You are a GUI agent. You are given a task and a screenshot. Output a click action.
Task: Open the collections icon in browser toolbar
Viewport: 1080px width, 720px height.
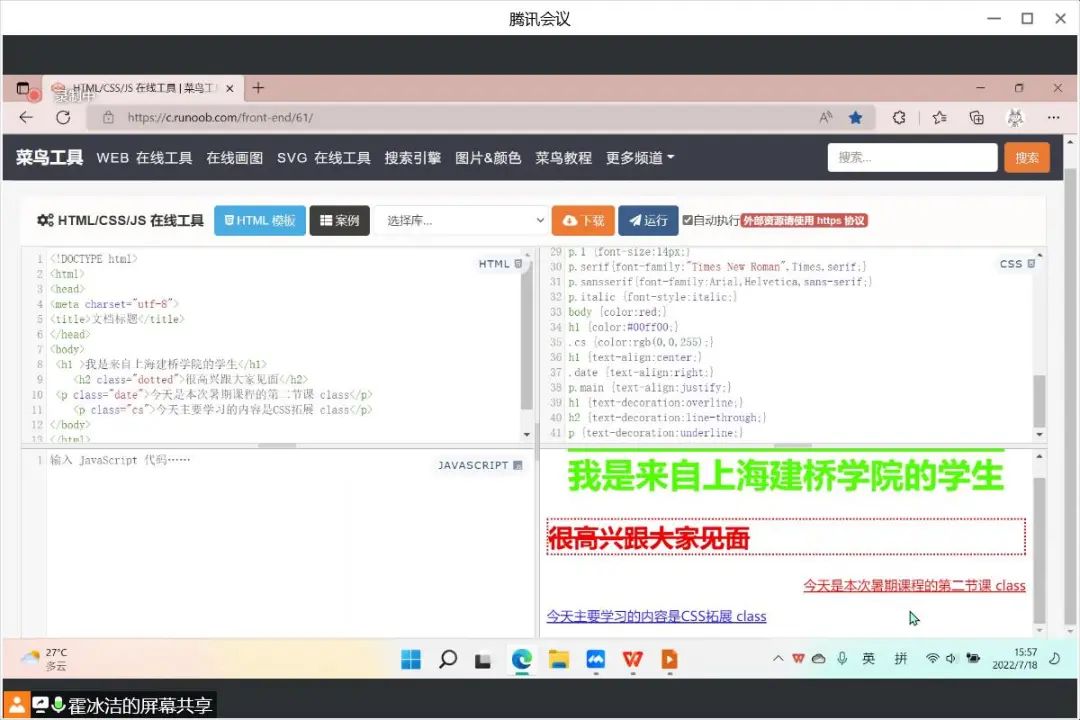point(977,118)
